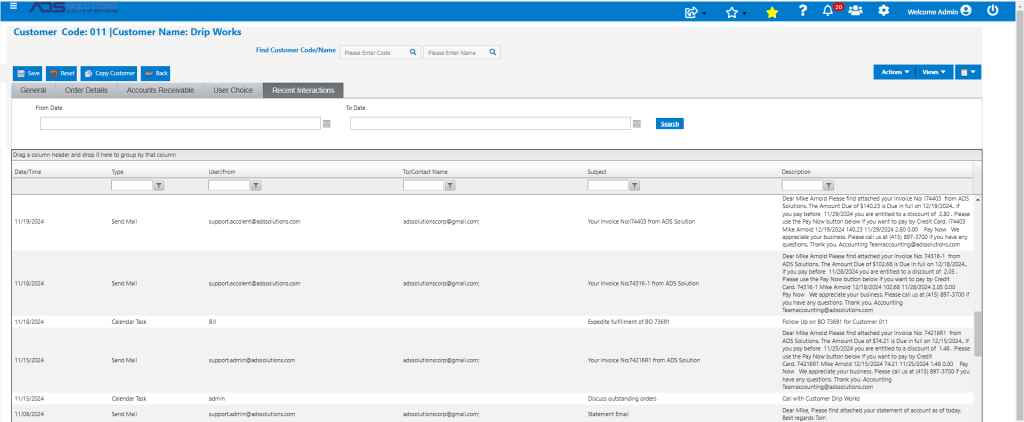
Task: Click the User/From column filter box
Action: tap(229, 186)
